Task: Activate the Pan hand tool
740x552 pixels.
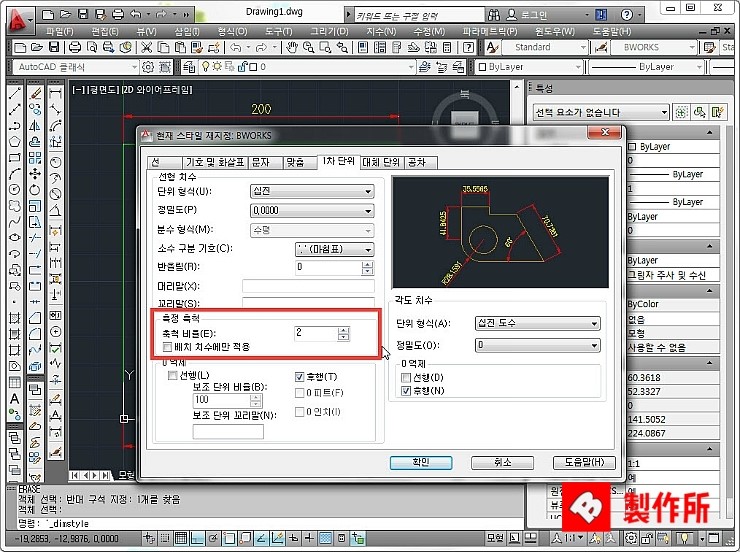Action: tap(292, 47)
